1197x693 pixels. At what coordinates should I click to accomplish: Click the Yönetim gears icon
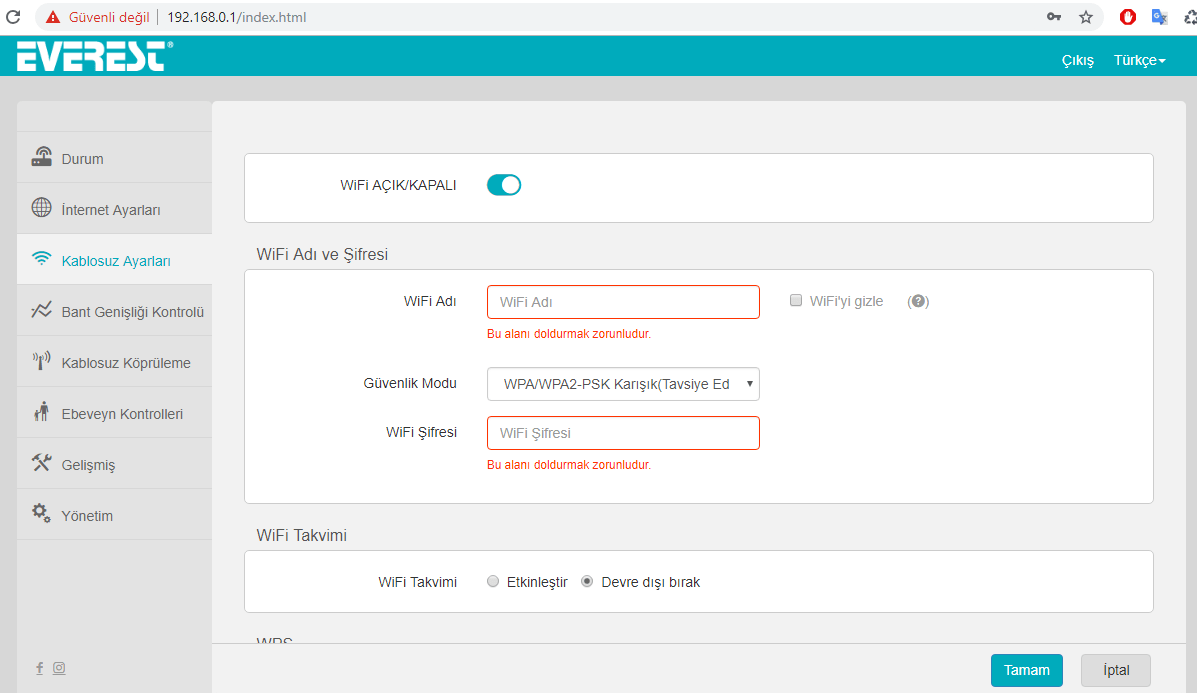pos(41,515)
